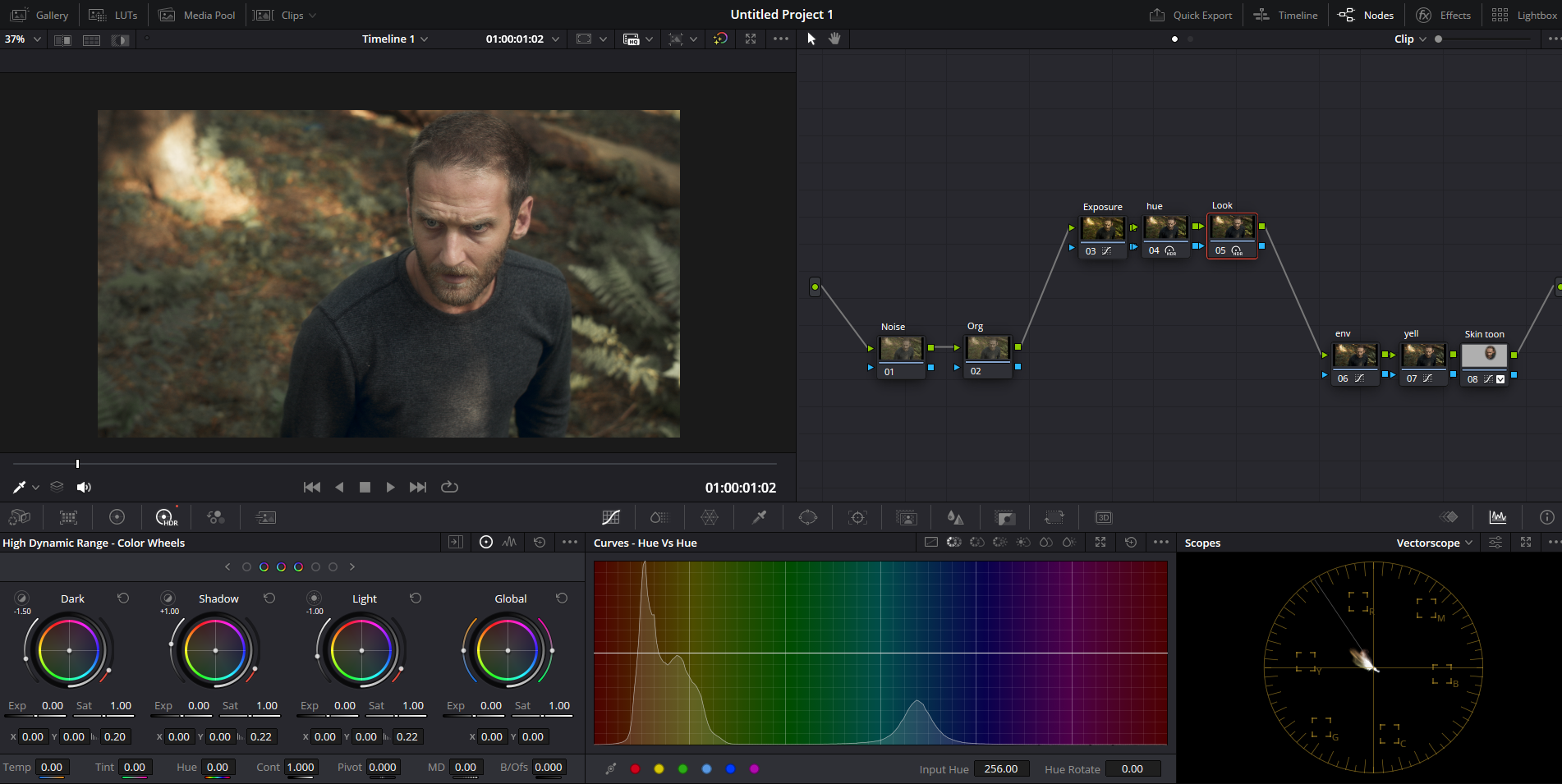
Task: Open the Qualifier eyedropper palette
Action: point(759,517)
